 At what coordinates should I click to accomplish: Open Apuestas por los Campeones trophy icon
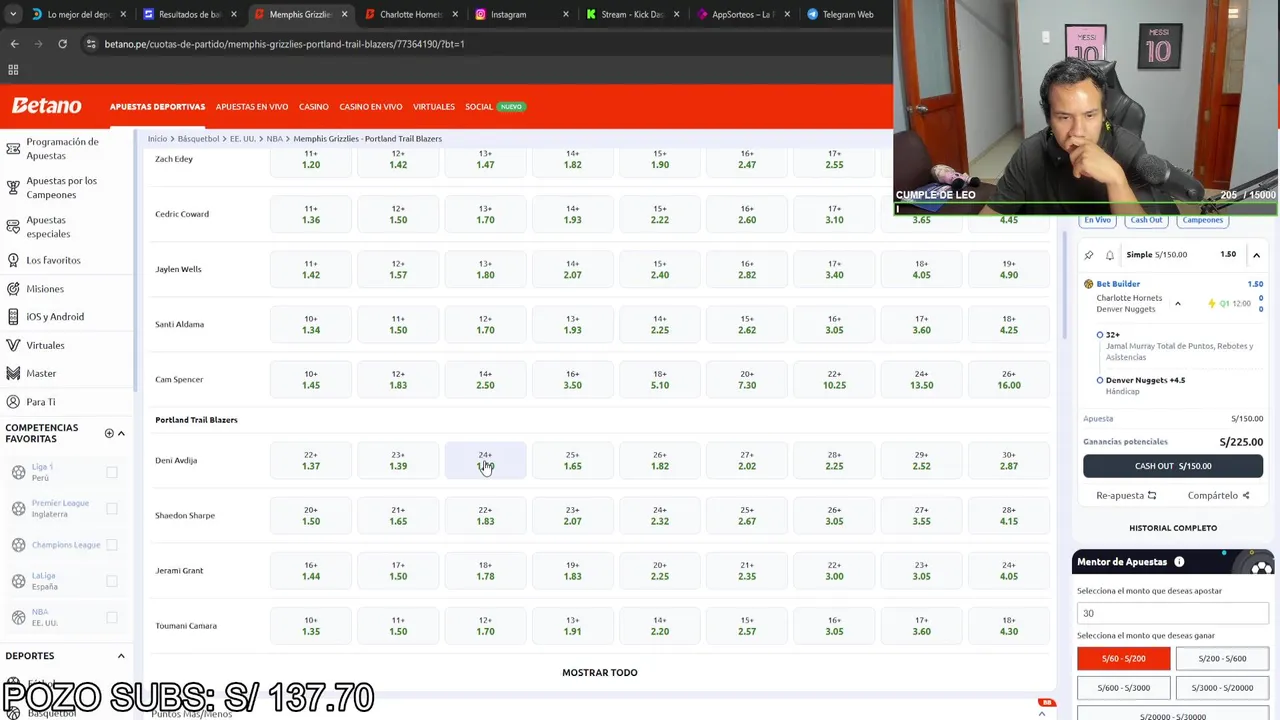tap(13, 187)
